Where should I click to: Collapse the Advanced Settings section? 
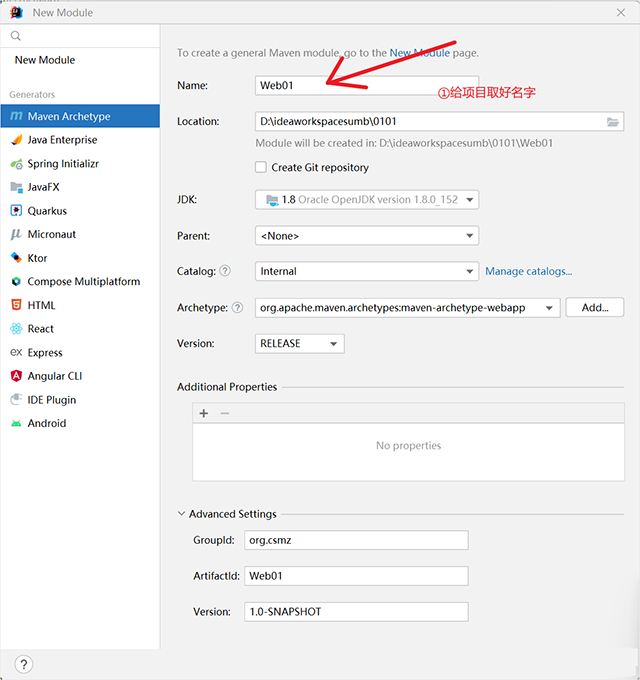181,514
